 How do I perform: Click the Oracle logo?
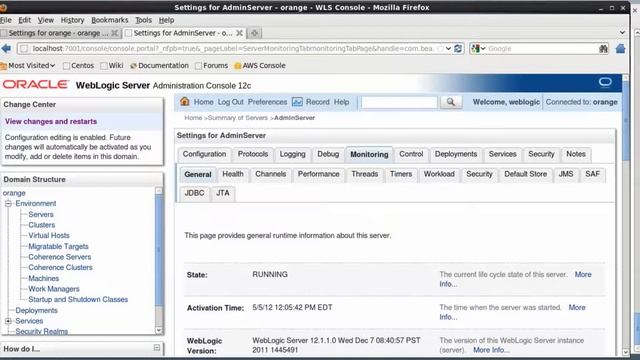tap(36, 84)
